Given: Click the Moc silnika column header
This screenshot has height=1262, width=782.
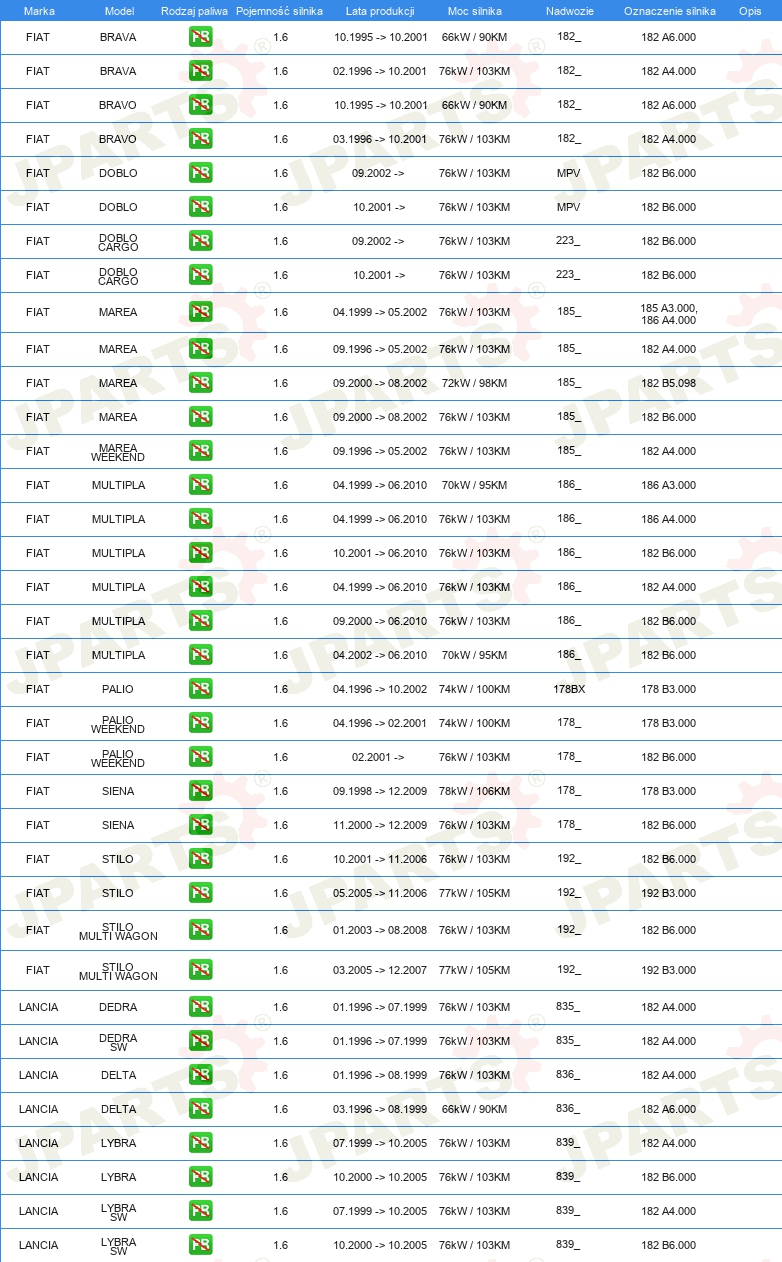Looking at the screenshot, I should pyautogui.click(x=474, y=11).
